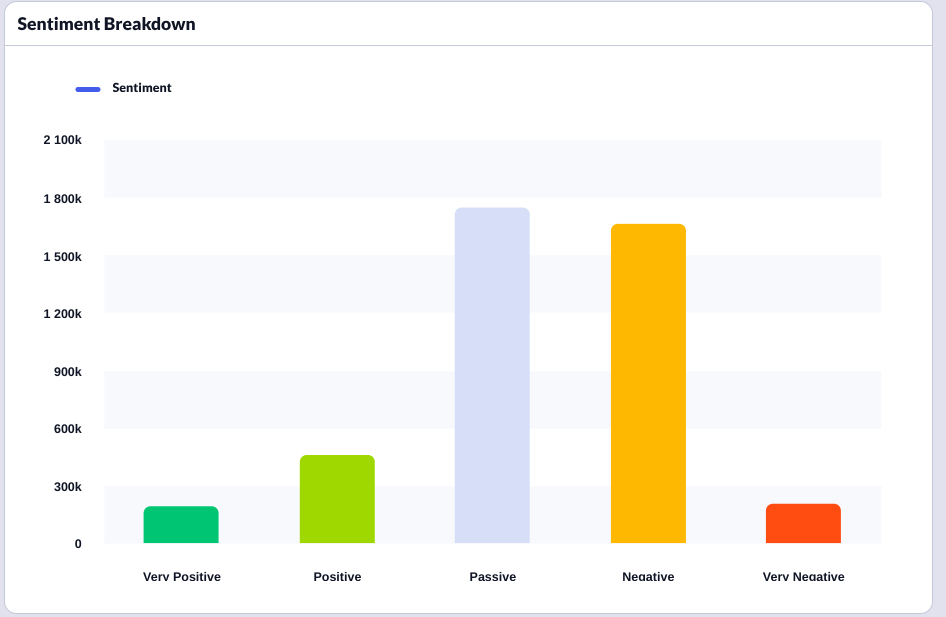Click the 900k y-axis tick label

point(65,372)
